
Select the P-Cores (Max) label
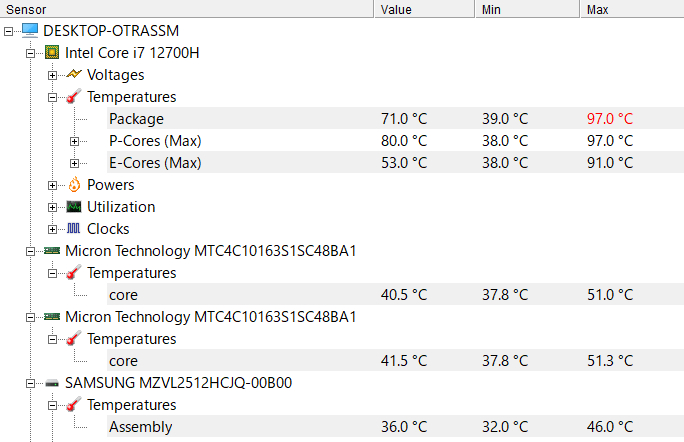coord(155,140)
